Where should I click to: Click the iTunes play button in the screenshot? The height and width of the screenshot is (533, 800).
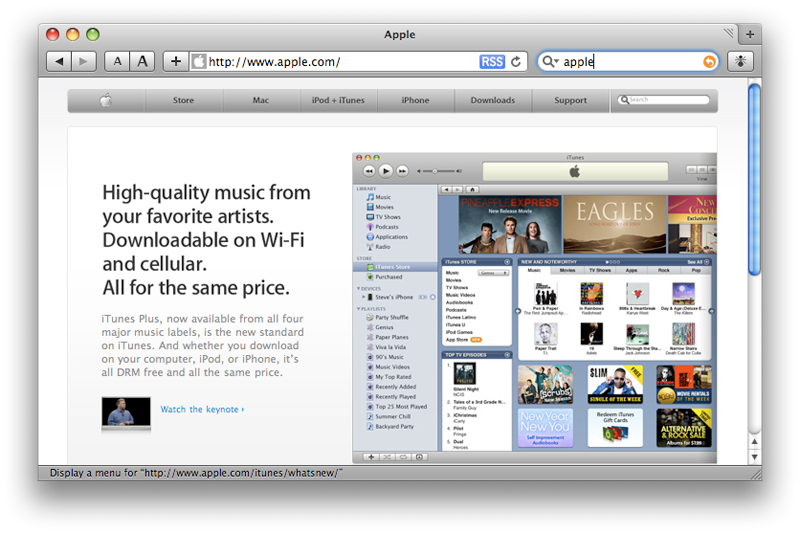click(x=386, y=171)
